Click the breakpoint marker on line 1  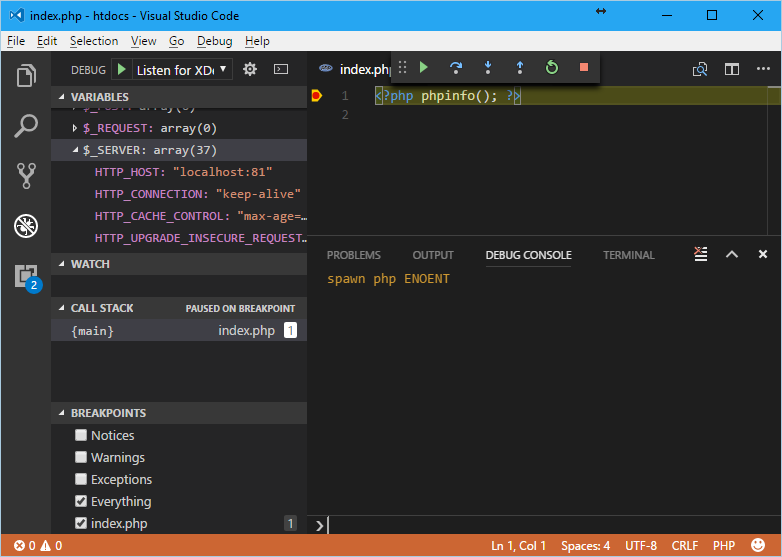316,95
